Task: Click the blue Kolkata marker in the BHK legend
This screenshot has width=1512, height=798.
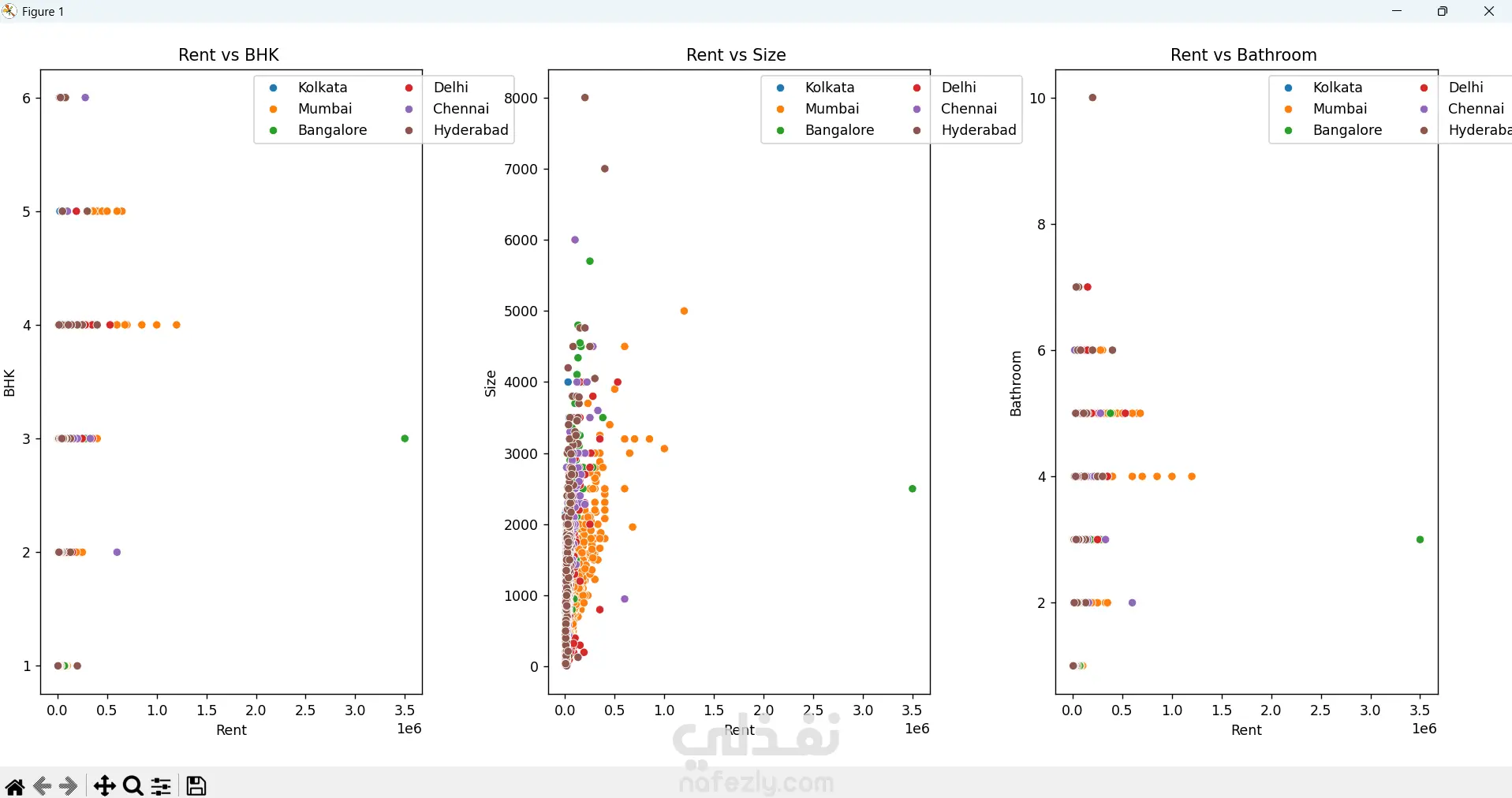Action: 274,88
